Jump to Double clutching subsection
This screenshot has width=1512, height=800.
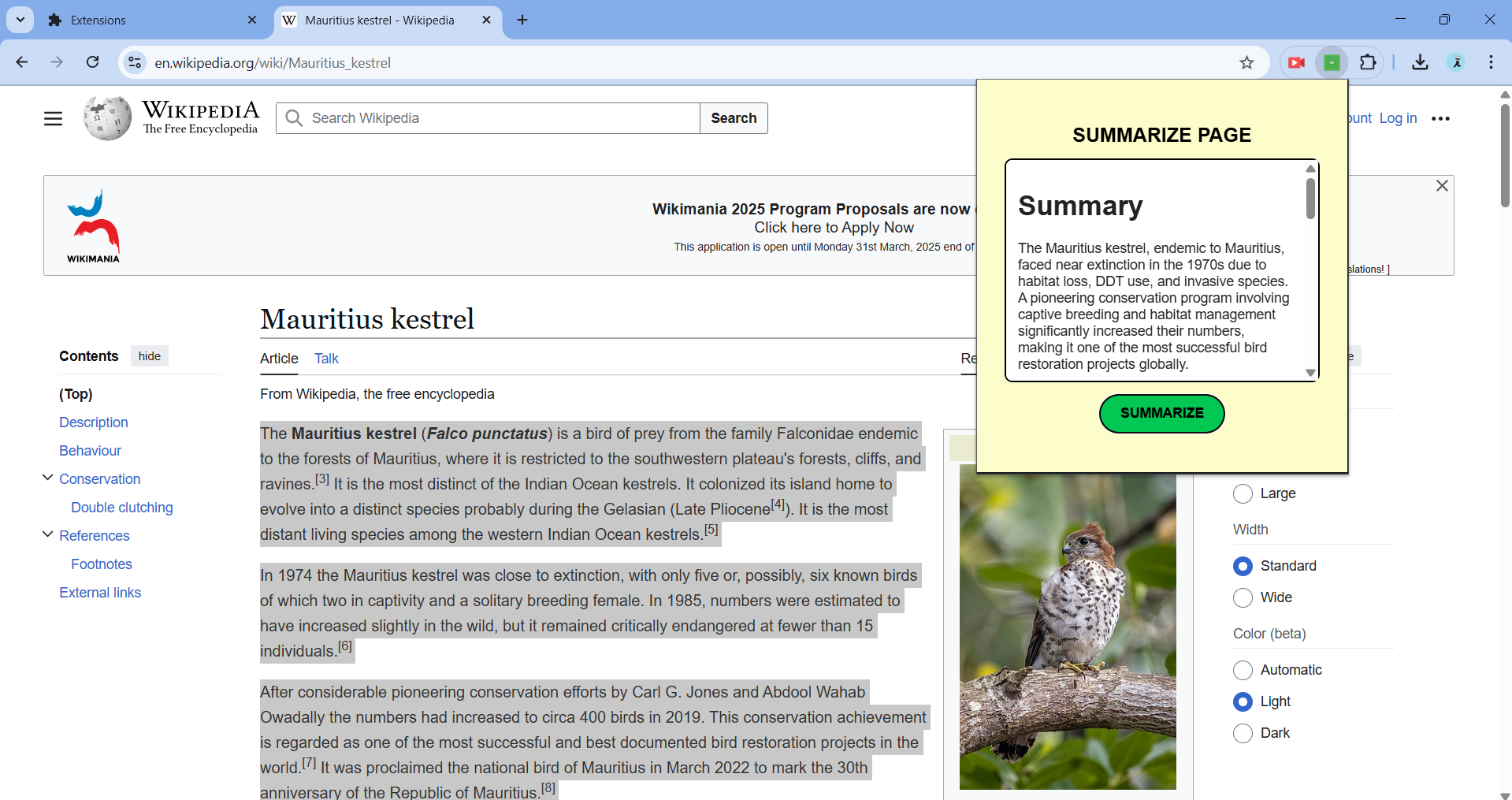pos(122,508)
